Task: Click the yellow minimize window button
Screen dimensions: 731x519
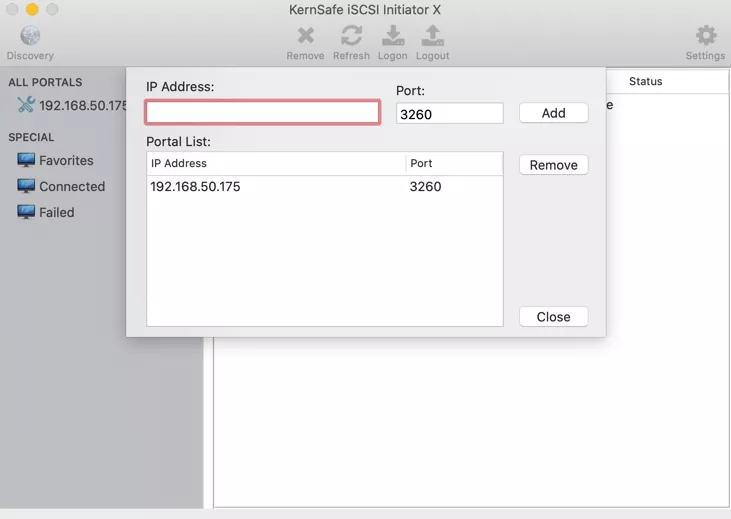Action: point(32,9)
